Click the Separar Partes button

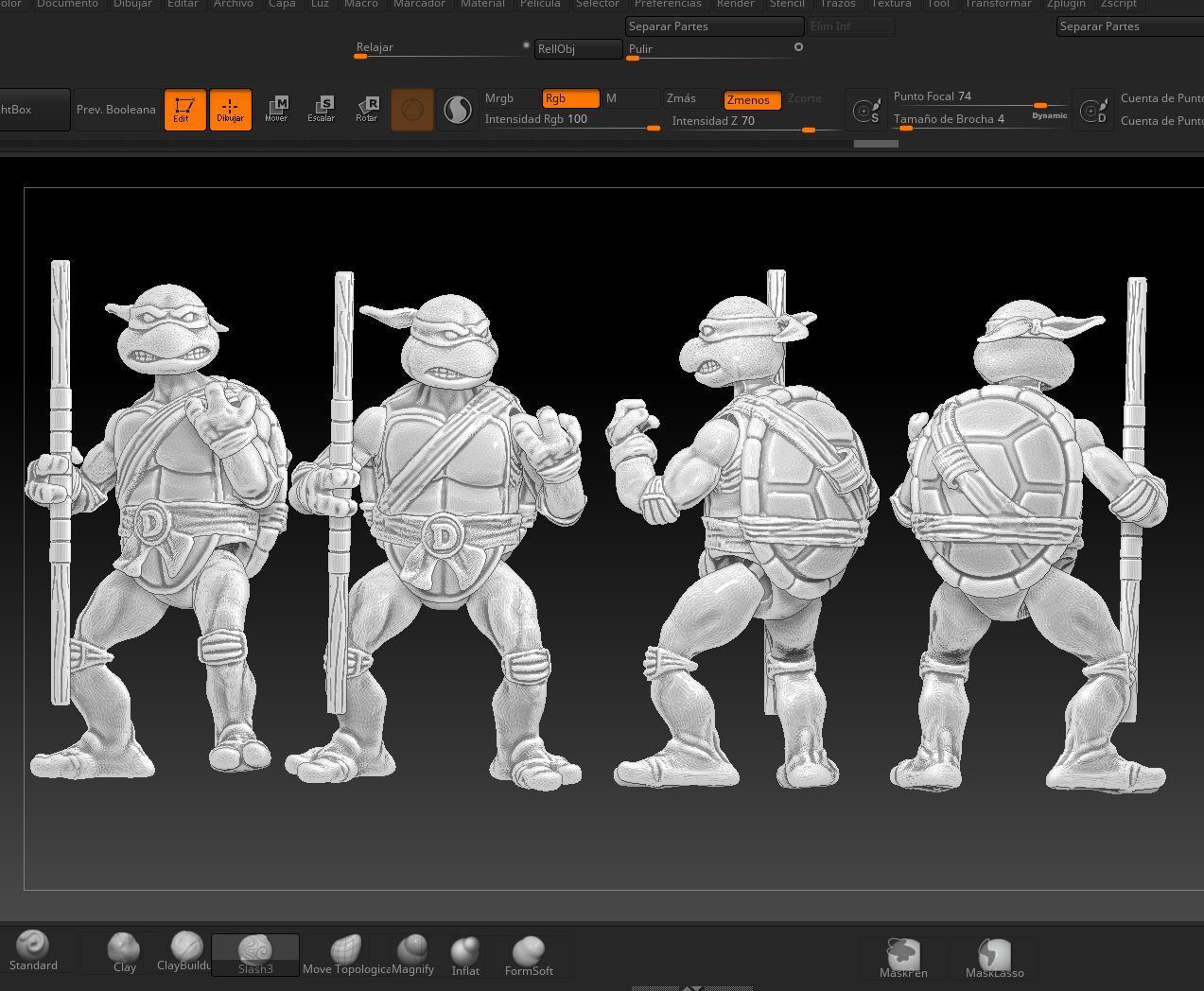pos(714,26)
